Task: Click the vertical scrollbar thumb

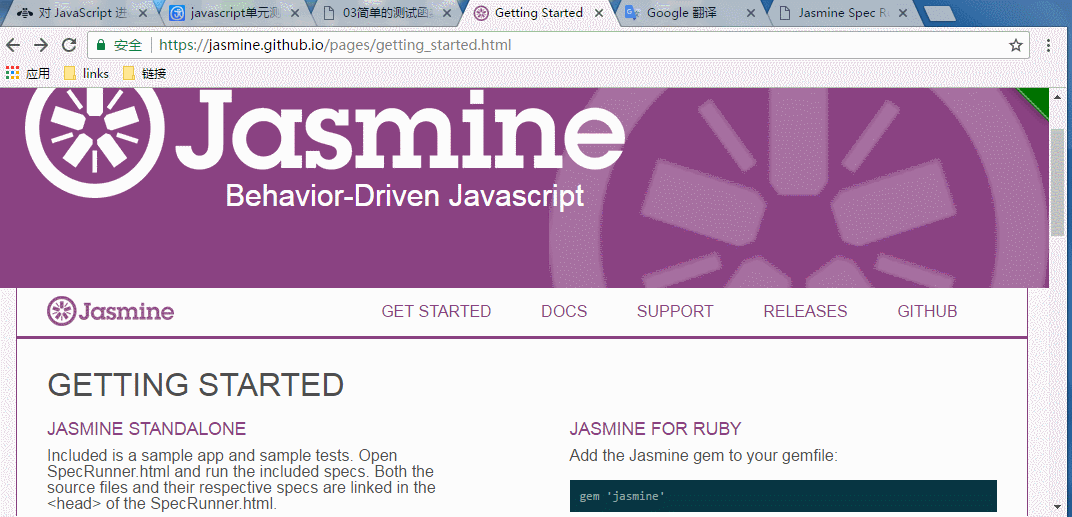Action: 1057,181
